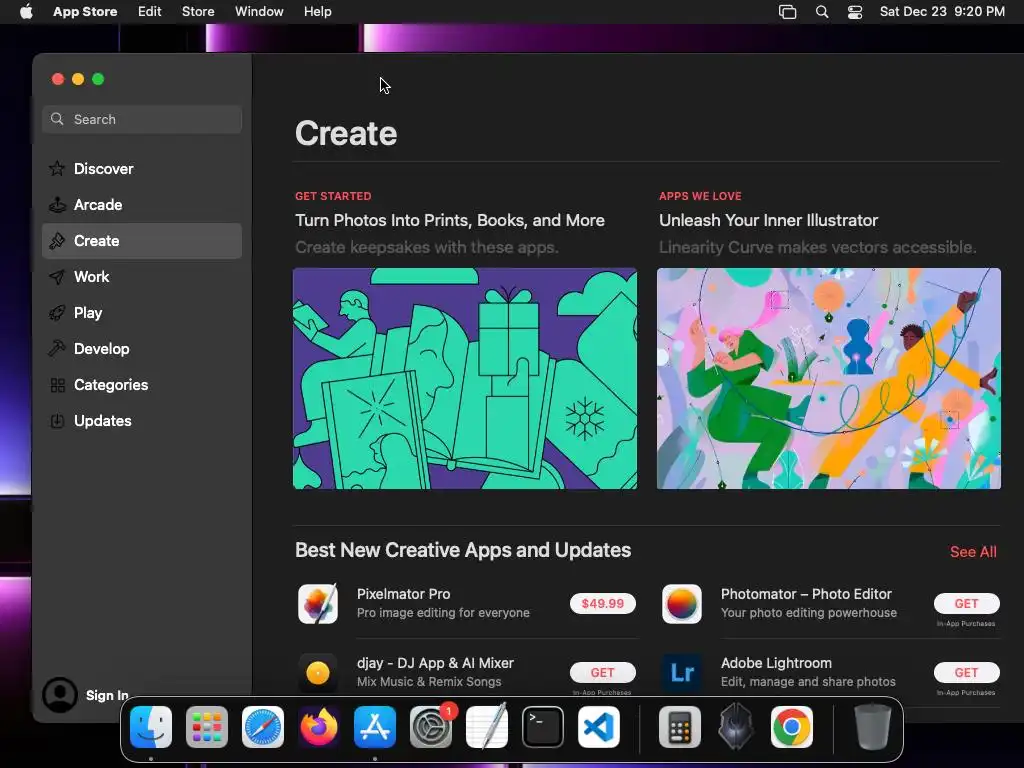Click the Adobe Lightroom title text
This screenshot has width=1024, height=768.
point(776,663)
